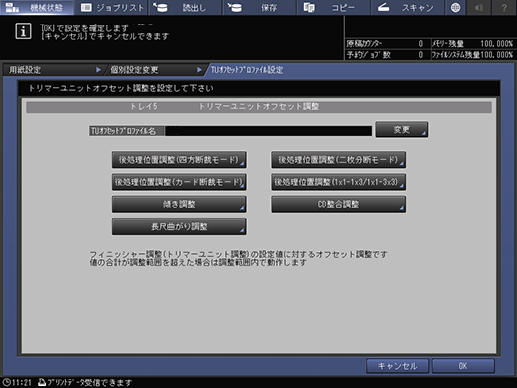
Task: Switch to the スキャン tab
Action: [x=407, y=7]
